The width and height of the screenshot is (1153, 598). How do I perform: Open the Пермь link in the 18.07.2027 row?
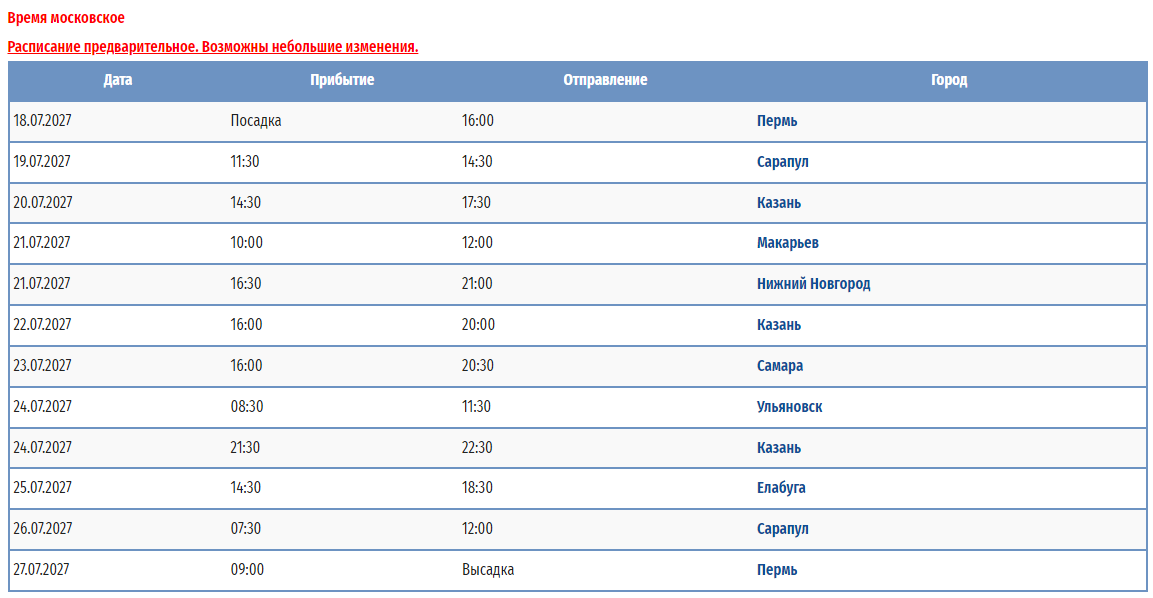(x=777, y=121)
